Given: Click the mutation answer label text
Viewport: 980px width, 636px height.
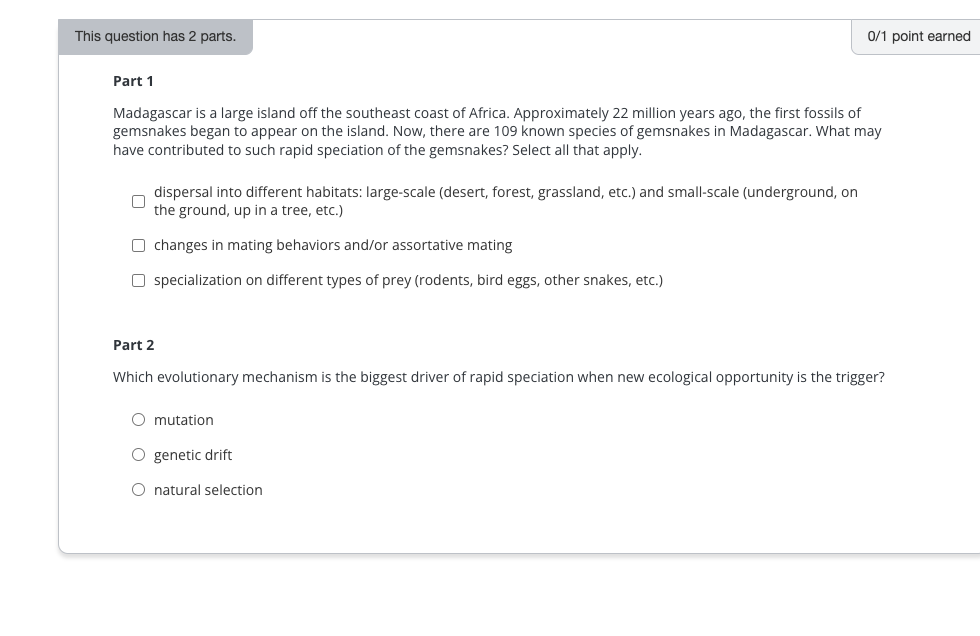Looking at the screenshot, I should tap(184, 419).
